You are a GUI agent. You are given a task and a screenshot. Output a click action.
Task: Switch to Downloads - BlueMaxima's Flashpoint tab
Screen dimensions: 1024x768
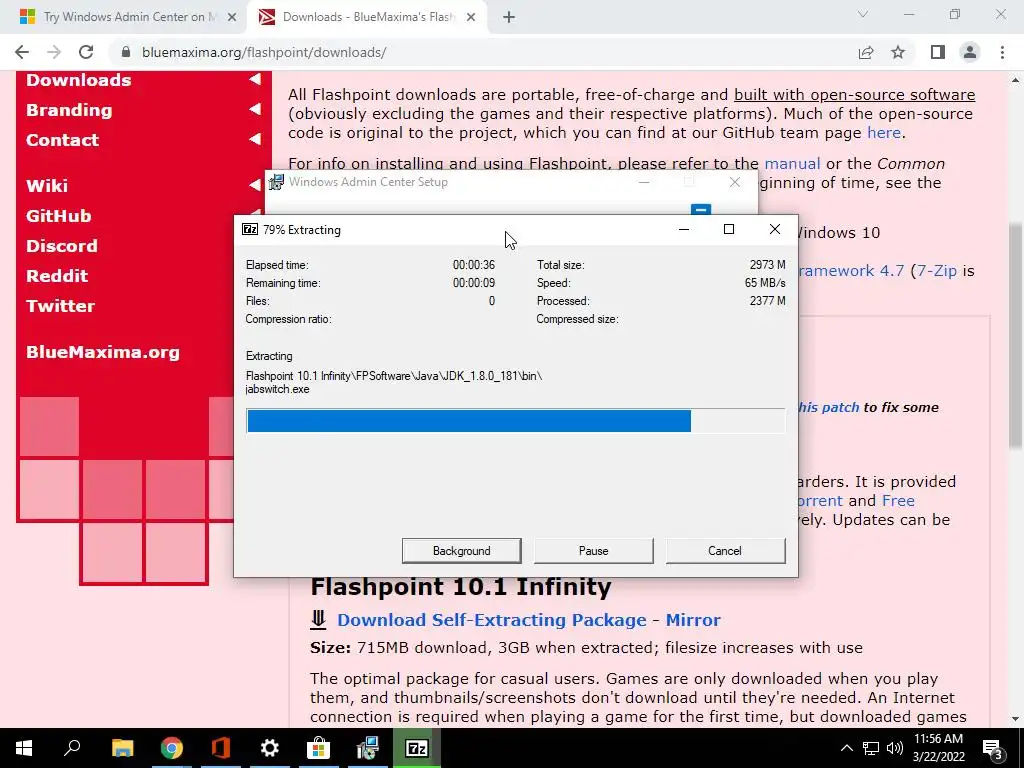[x=366, y=17]
